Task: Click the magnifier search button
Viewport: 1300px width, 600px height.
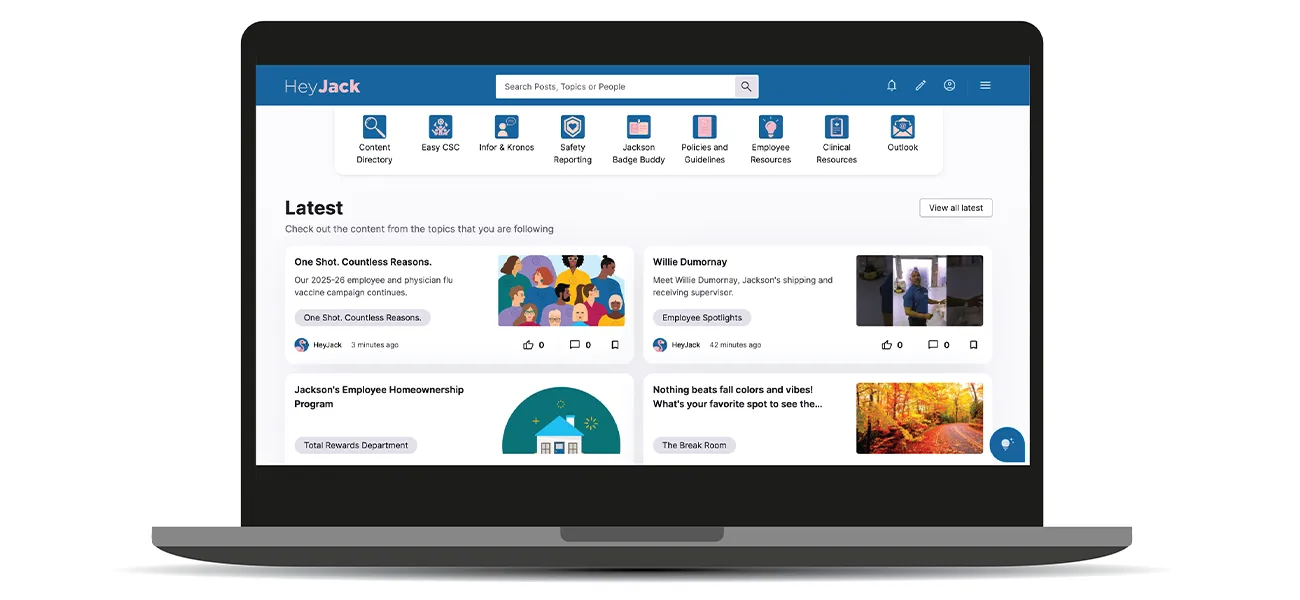Action: 747,87
